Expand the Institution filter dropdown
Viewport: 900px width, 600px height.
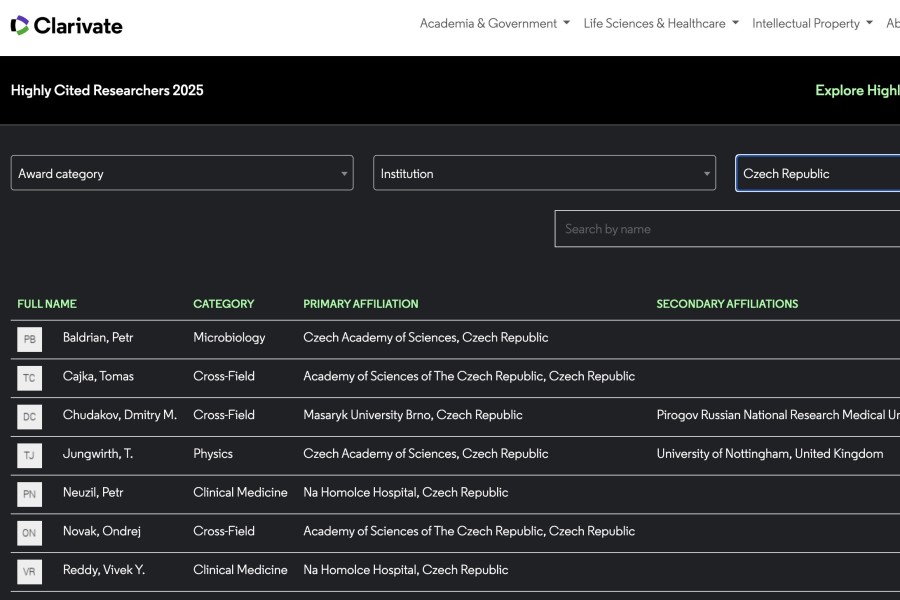[x=544, y=173]
